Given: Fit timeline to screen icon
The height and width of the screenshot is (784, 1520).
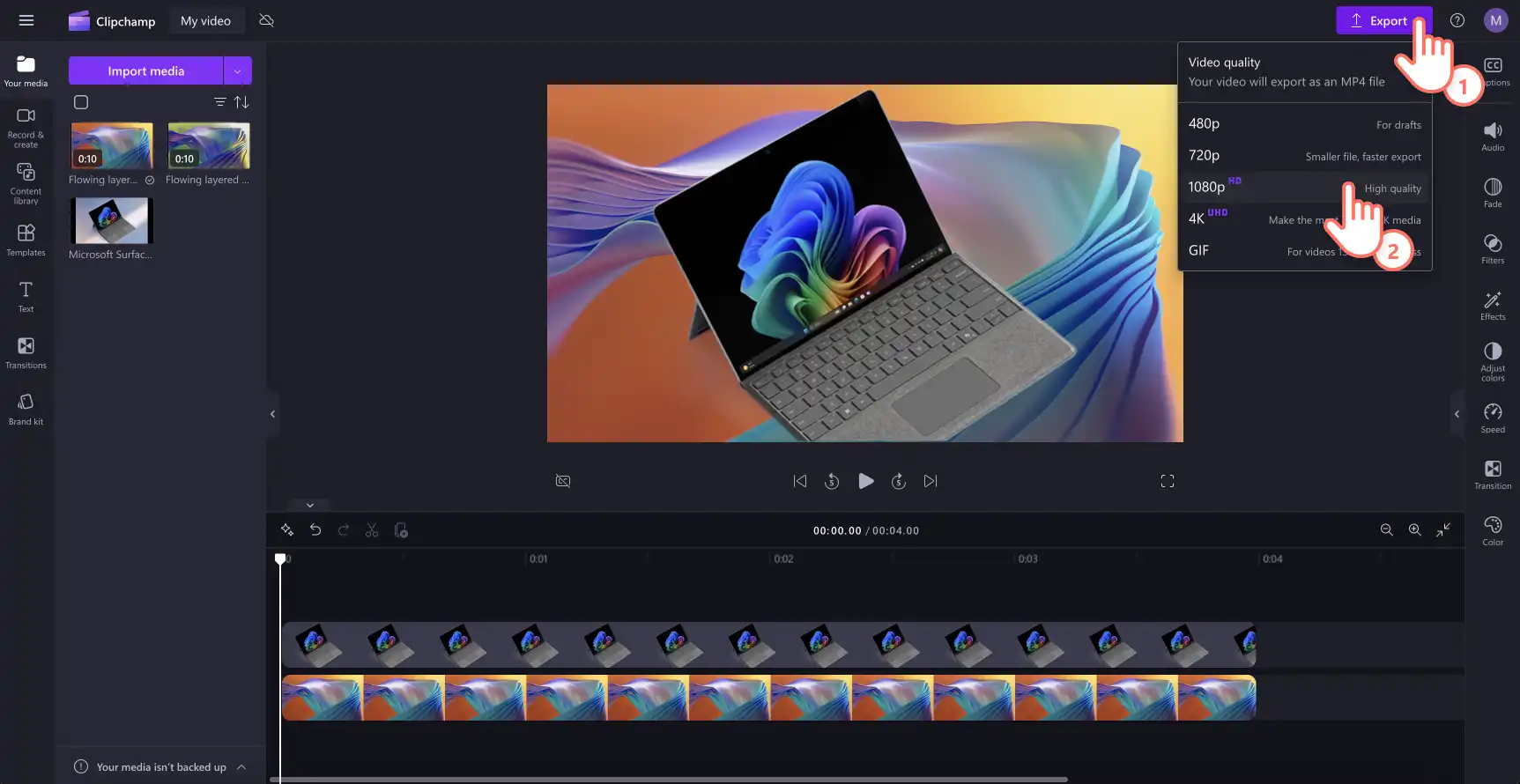Looking at the screenshot, I should click(1443, 530).
